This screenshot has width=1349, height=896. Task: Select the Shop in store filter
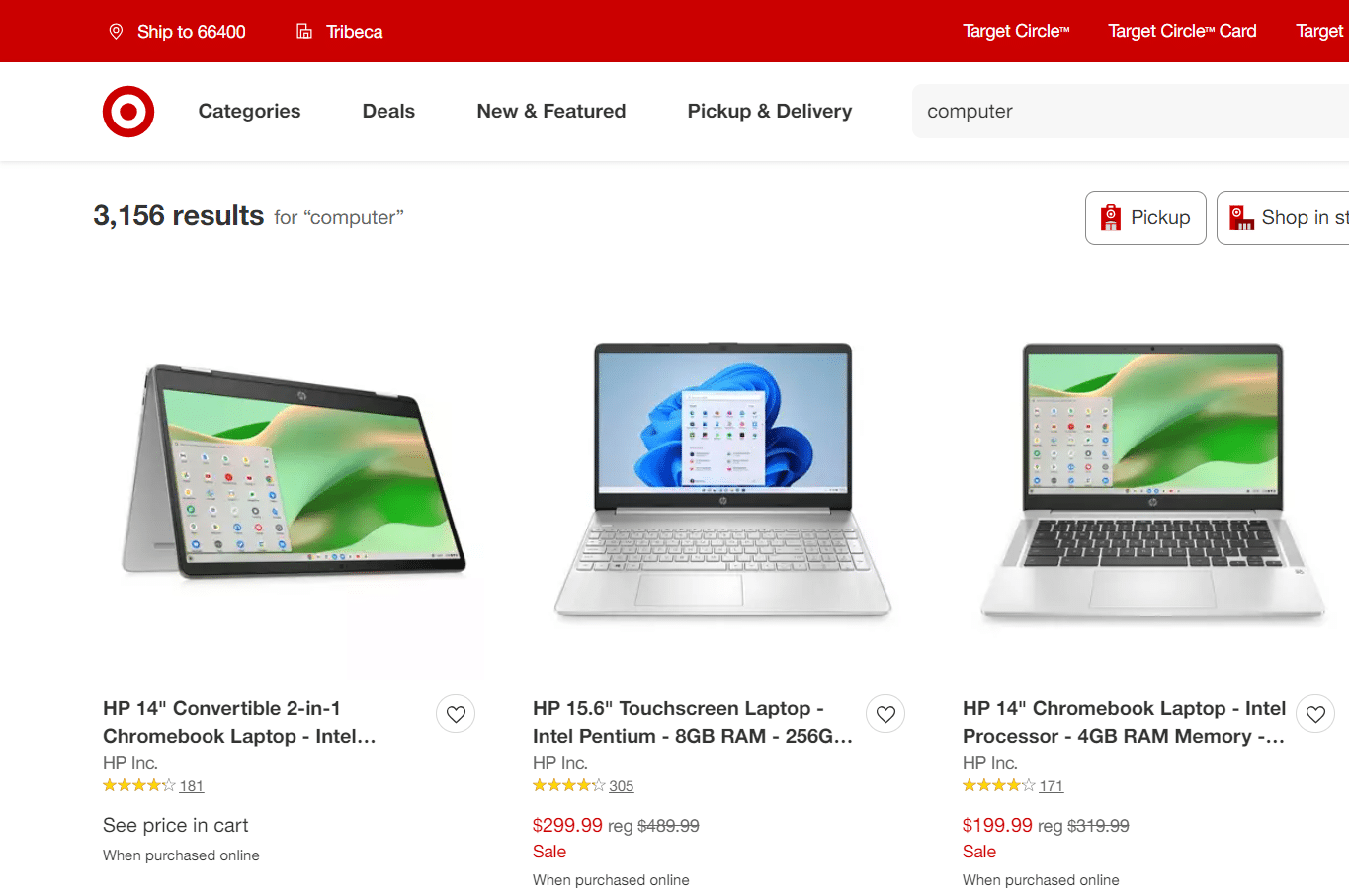pos(1283,217)
